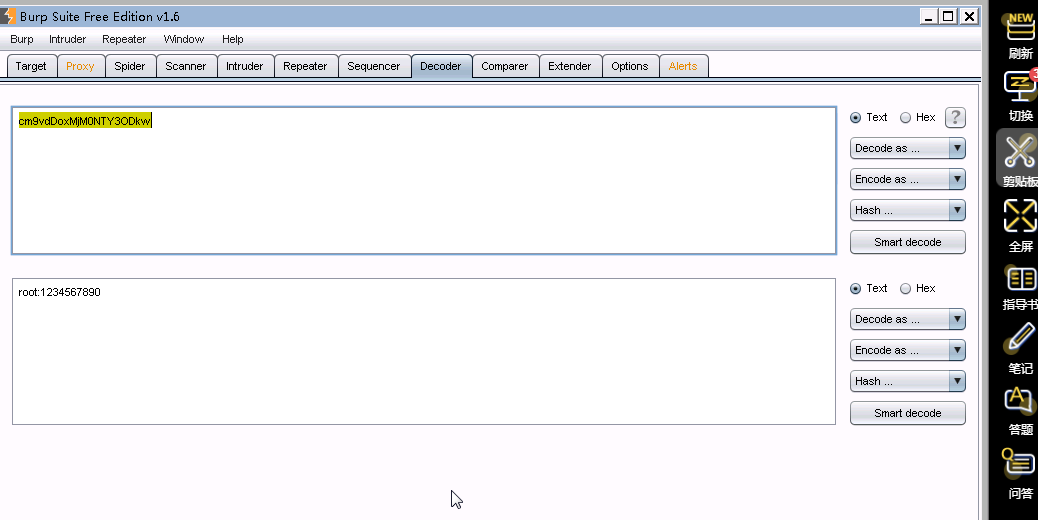Close the Burp Suite window

(x=969, y=17)
